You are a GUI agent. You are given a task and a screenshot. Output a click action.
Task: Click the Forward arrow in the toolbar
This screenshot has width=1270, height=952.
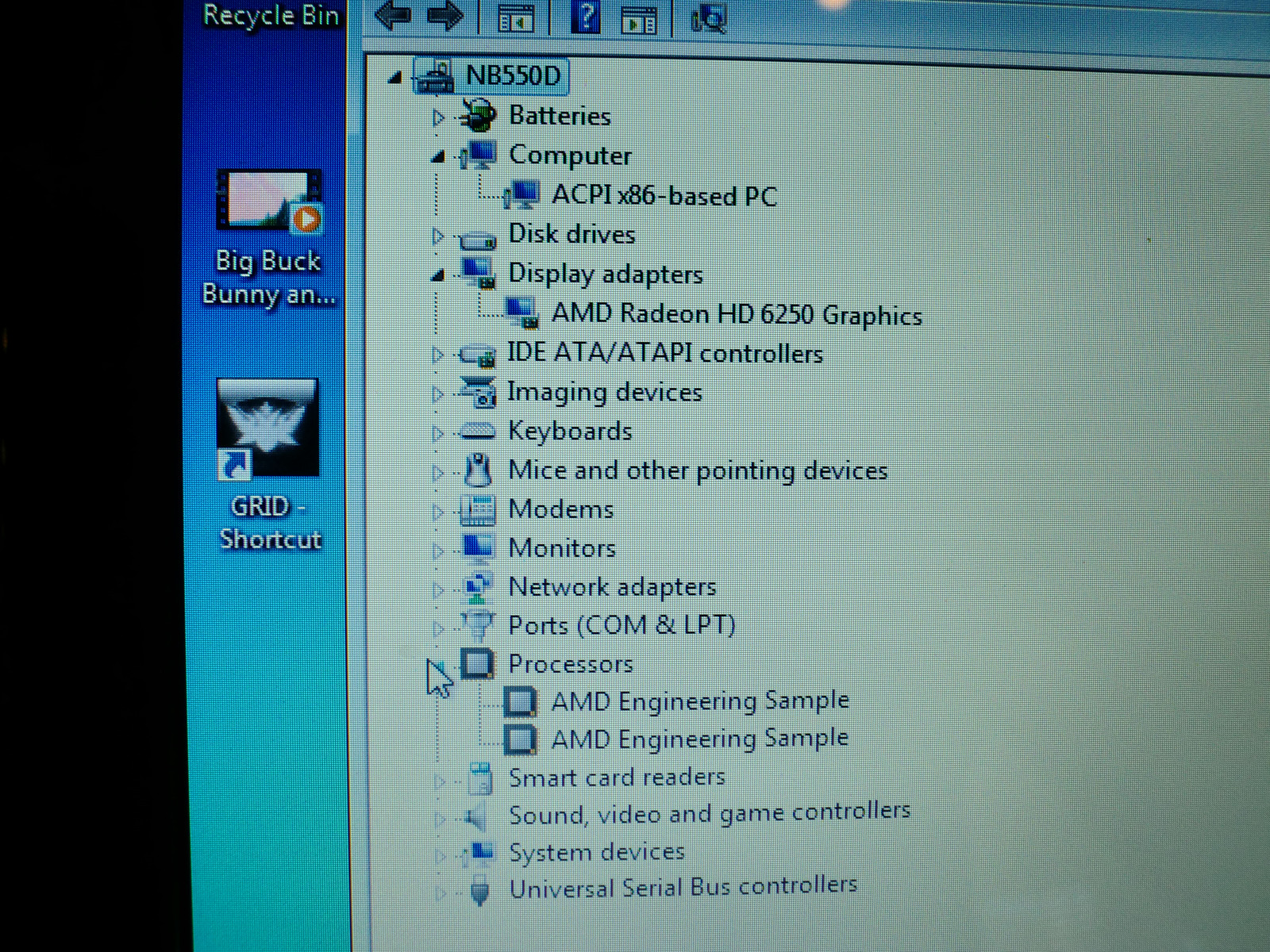pos(444,15)
